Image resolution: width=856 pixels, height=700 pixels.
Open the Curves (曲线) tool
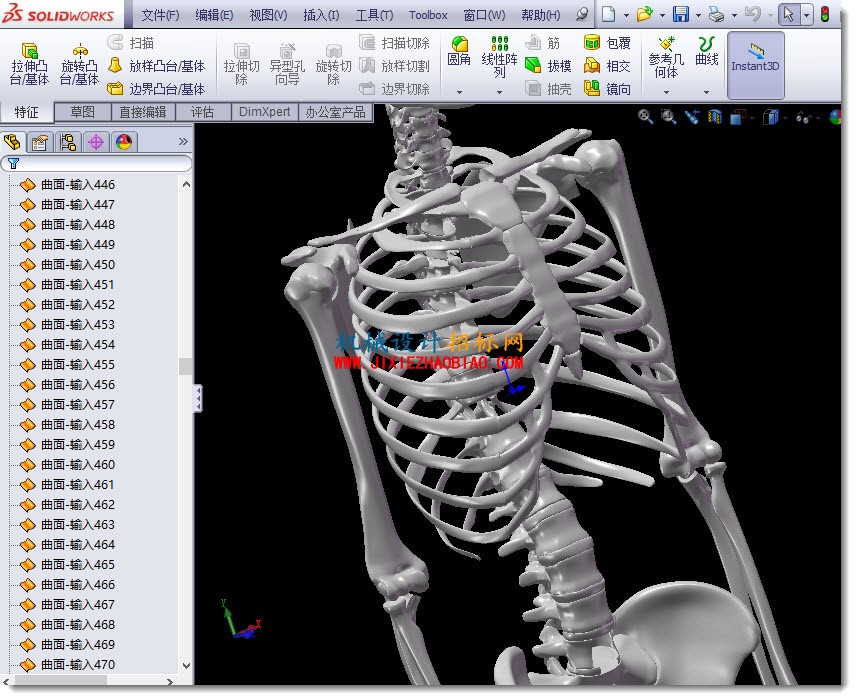tap(706, 51)
